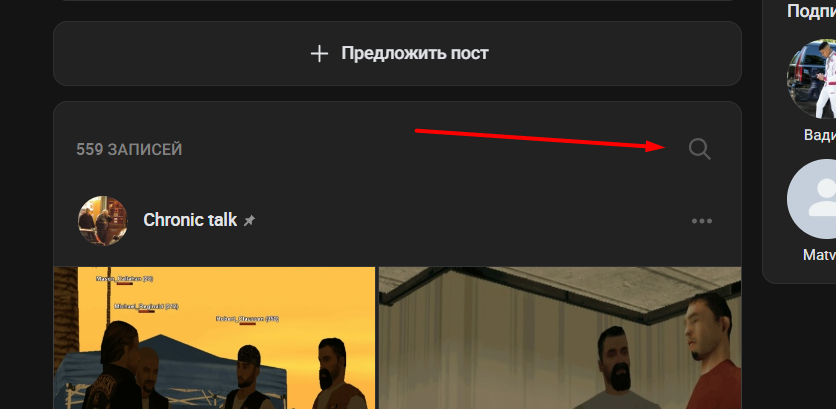Open Chronic talk round avatar
836x409 pixels.
pos(103,220)
